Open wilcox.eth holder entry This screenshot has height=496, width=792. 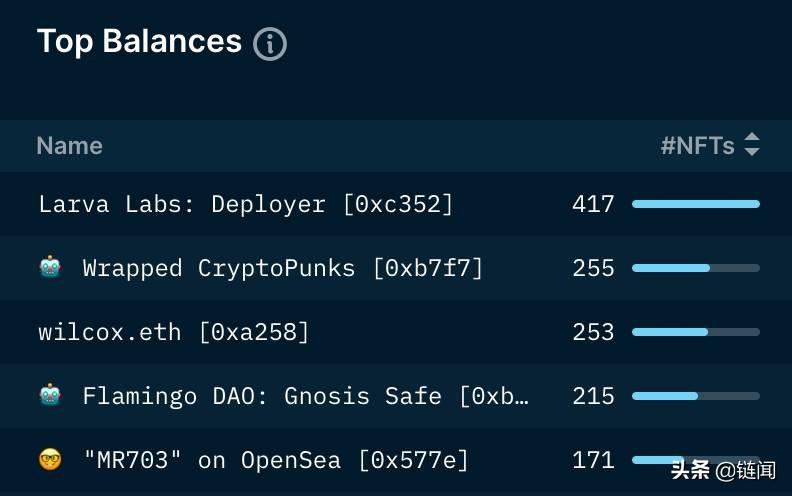(x=174, y=332)
